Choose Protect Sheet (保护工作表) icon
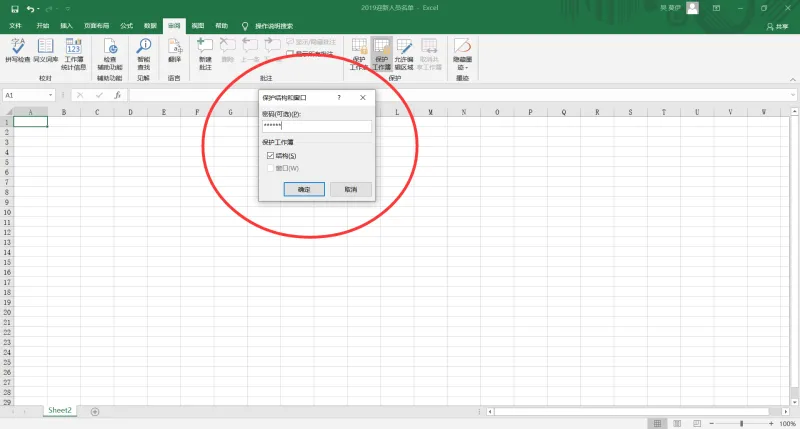The image size is (800, 429). 359,54
